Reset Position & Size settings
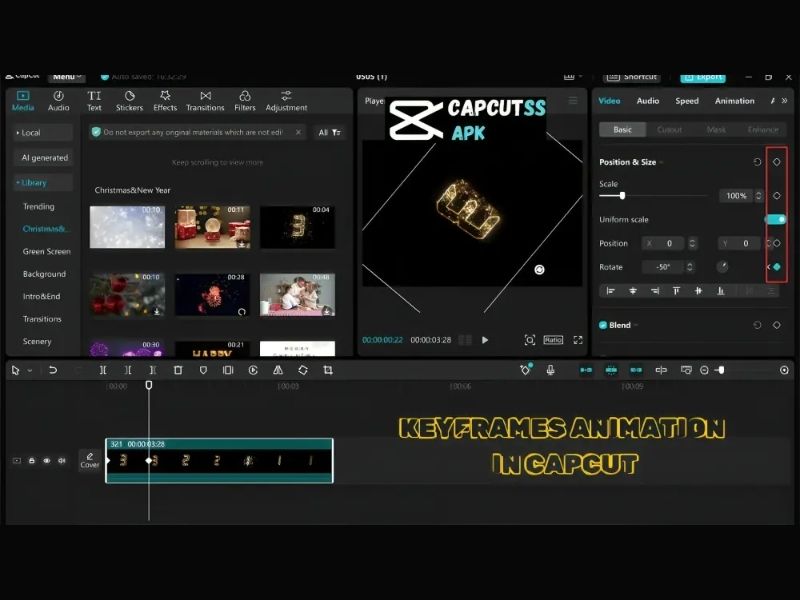The width and height of the screenshot is (800, 600). 757,162
